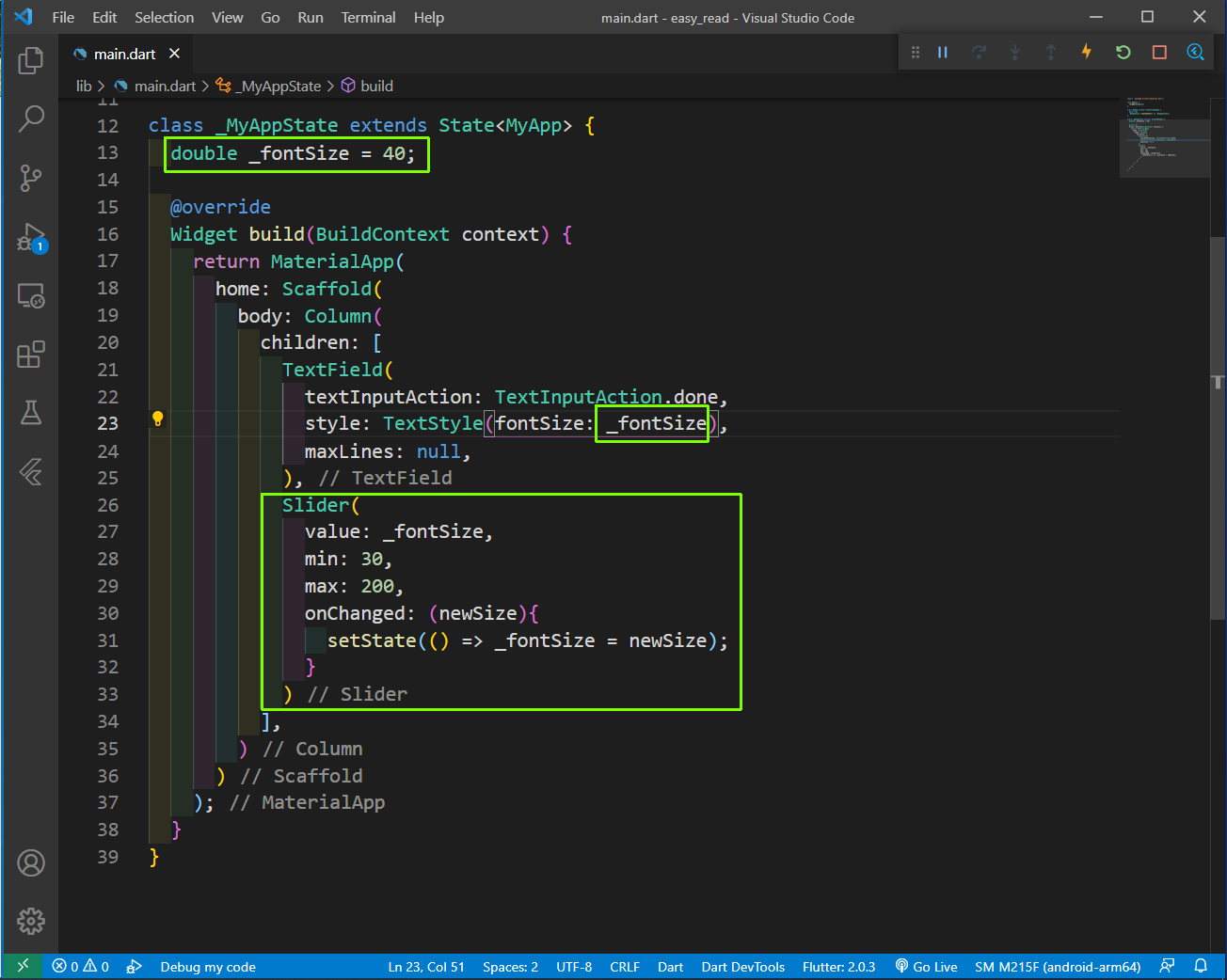Select device SM M215F (android-arm64)
The width and height of the screenshot is (1227, 980).
[x=1058, y=967]
